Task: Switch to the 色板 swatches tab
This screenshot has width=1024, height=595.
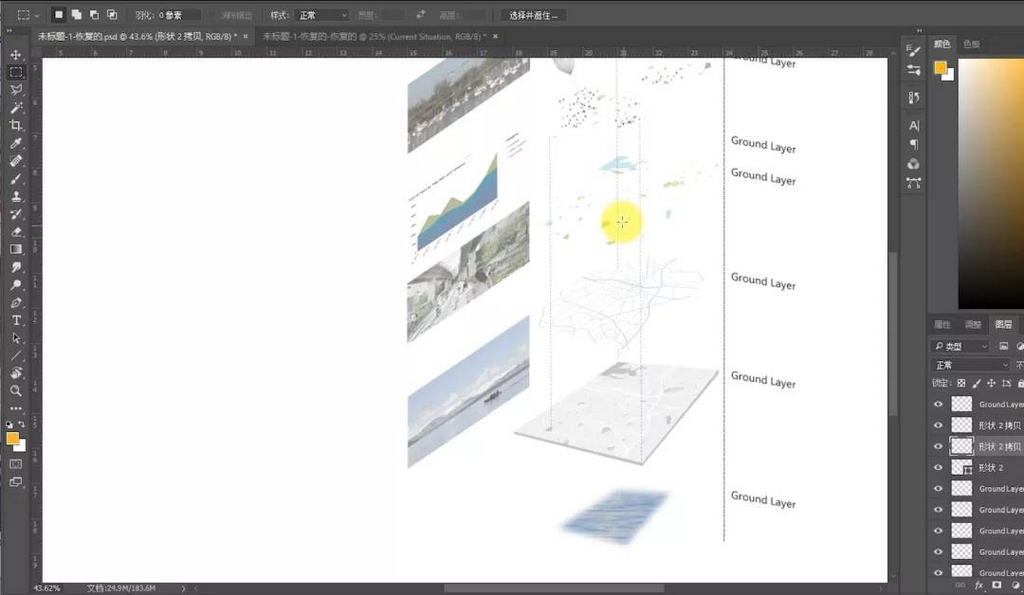Action: [x=971, y=44]
